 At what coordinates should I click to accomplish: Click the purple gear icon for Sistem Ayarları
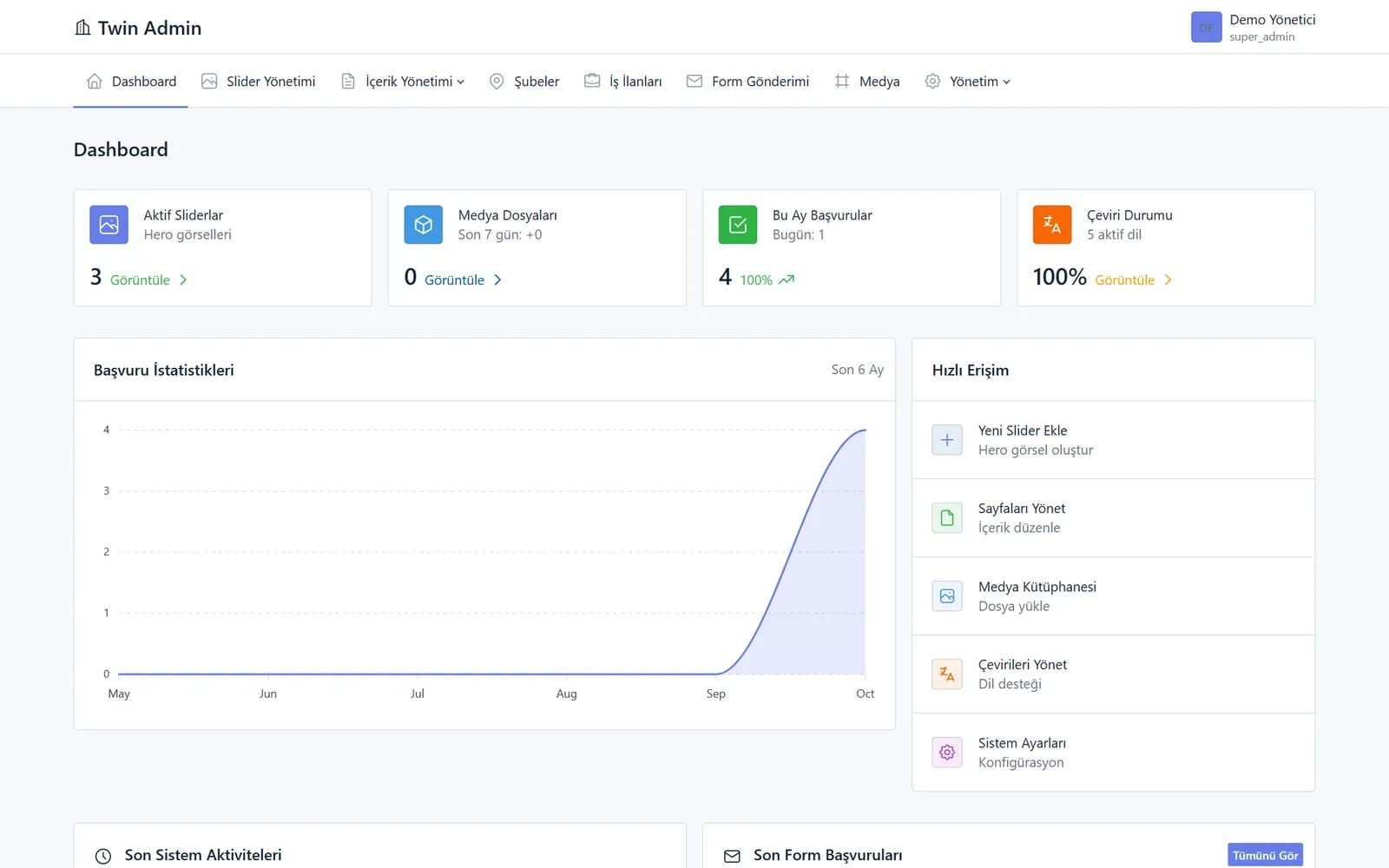point(947,753)
